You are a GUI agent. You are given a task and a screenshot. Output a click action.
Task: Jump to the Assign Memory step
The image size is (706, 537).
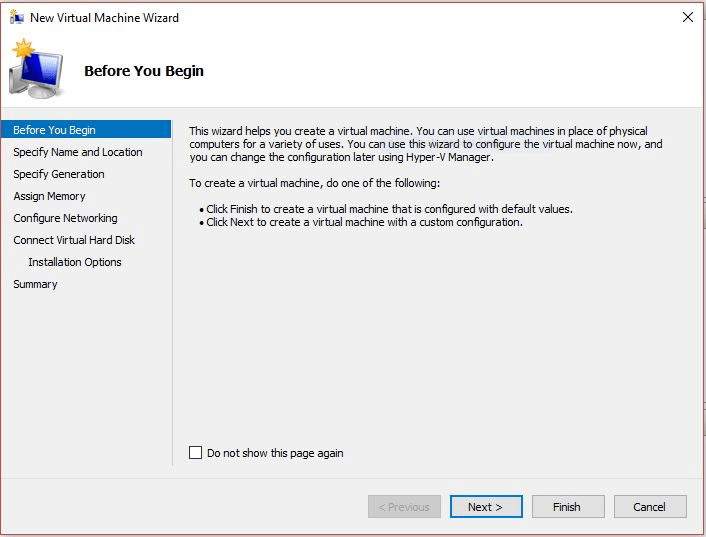[x=50, y=196]
